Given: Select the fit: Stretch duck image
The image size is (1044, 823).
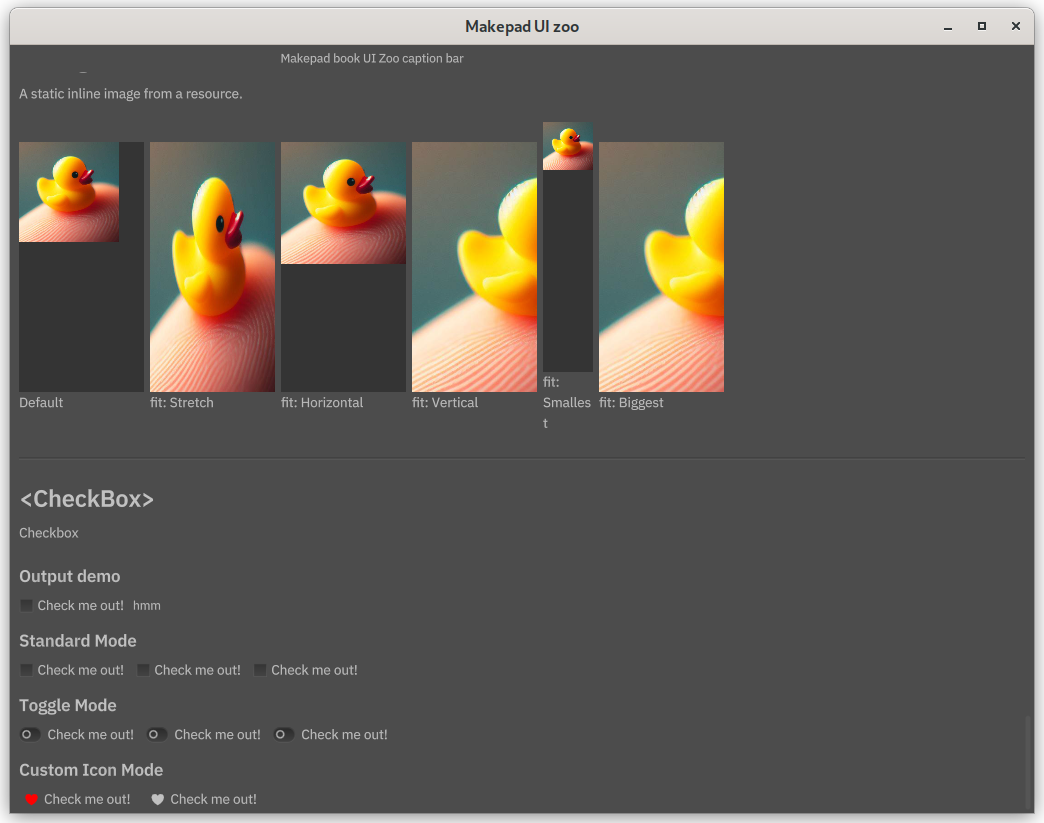Looking at the screenshot, I should [x=212, y=267].
